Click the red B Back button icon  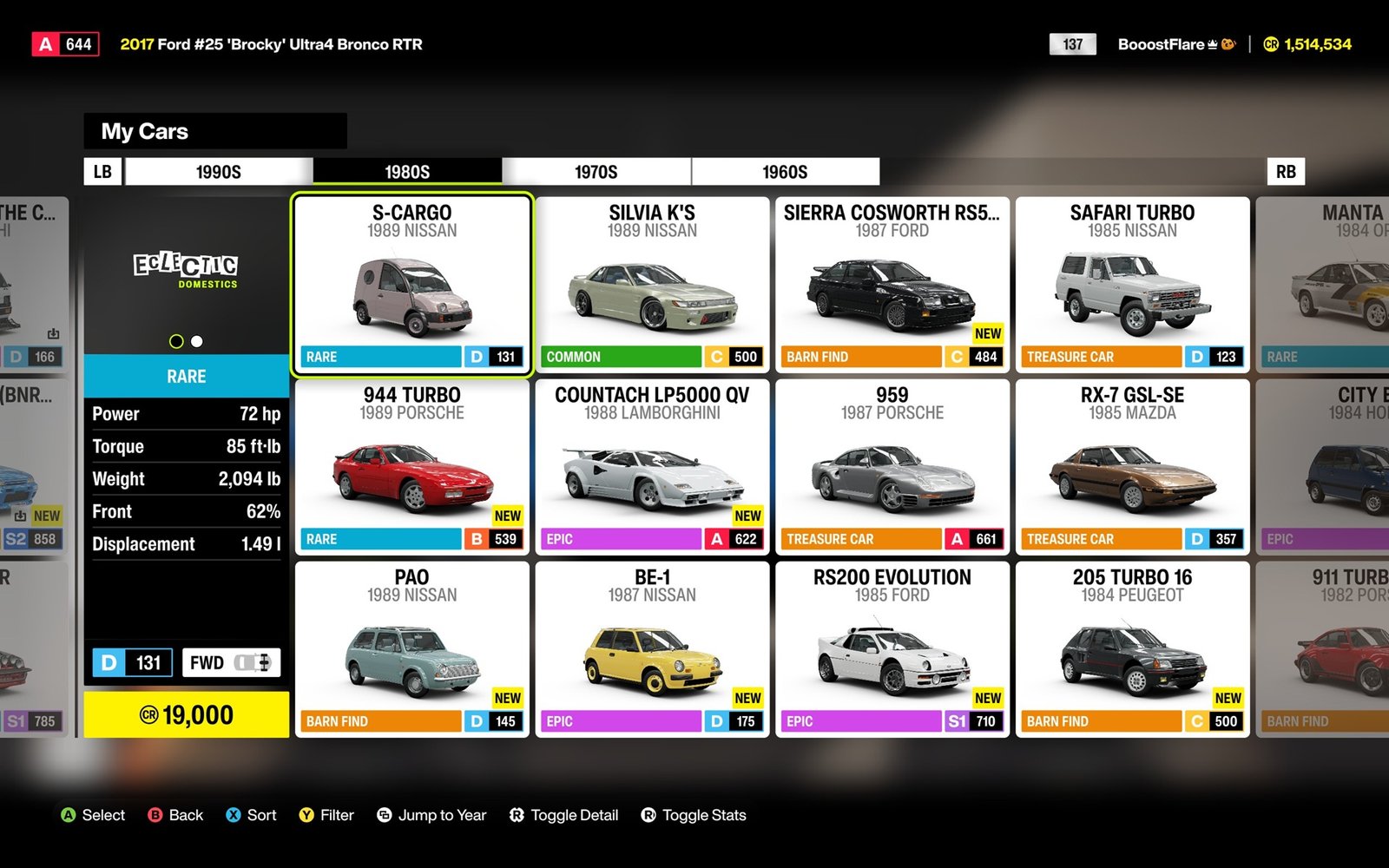click(155, 815)
